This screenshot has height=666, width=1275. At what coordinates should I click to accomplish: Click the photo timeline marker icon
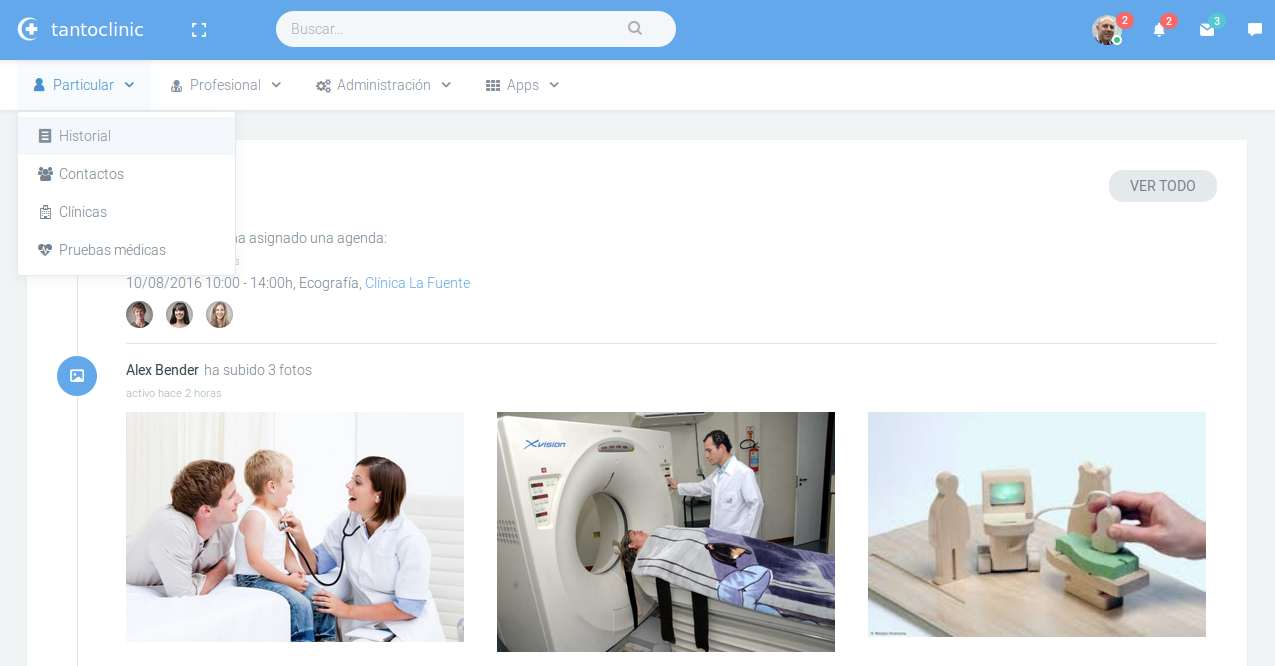click(77, 376)
